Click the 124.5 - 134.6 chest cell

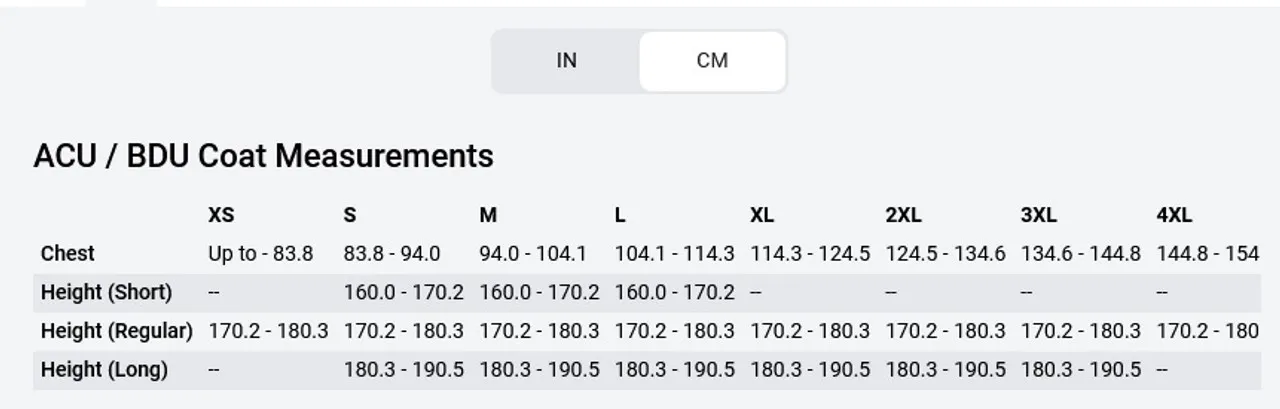coord(945,254)
